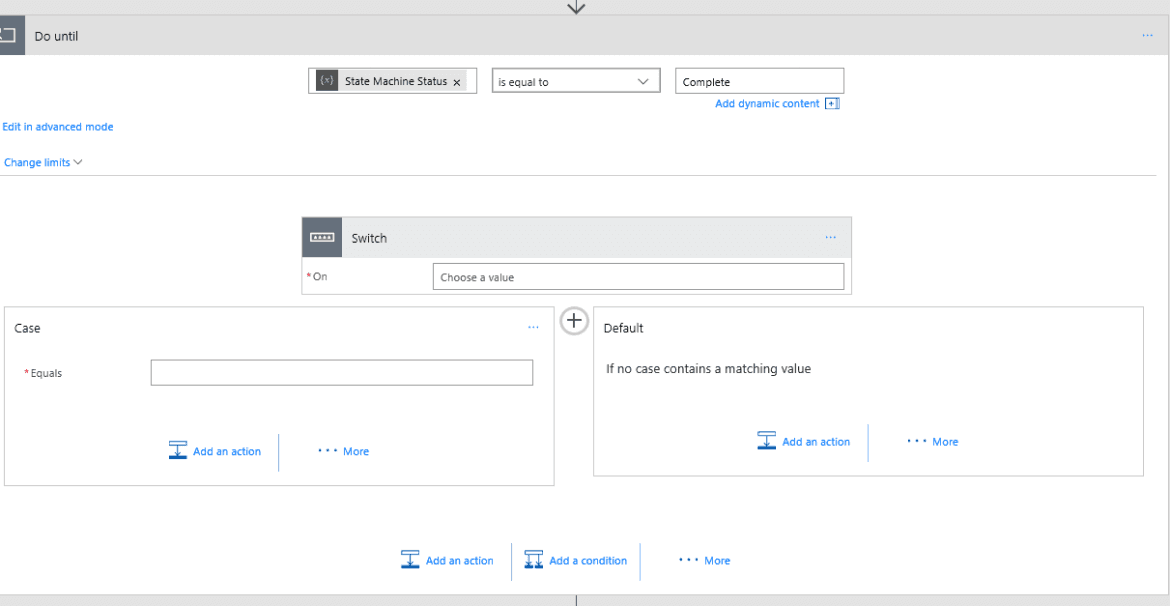
Task: Click the plus icon to add a case
Action: tap(574, 320)
